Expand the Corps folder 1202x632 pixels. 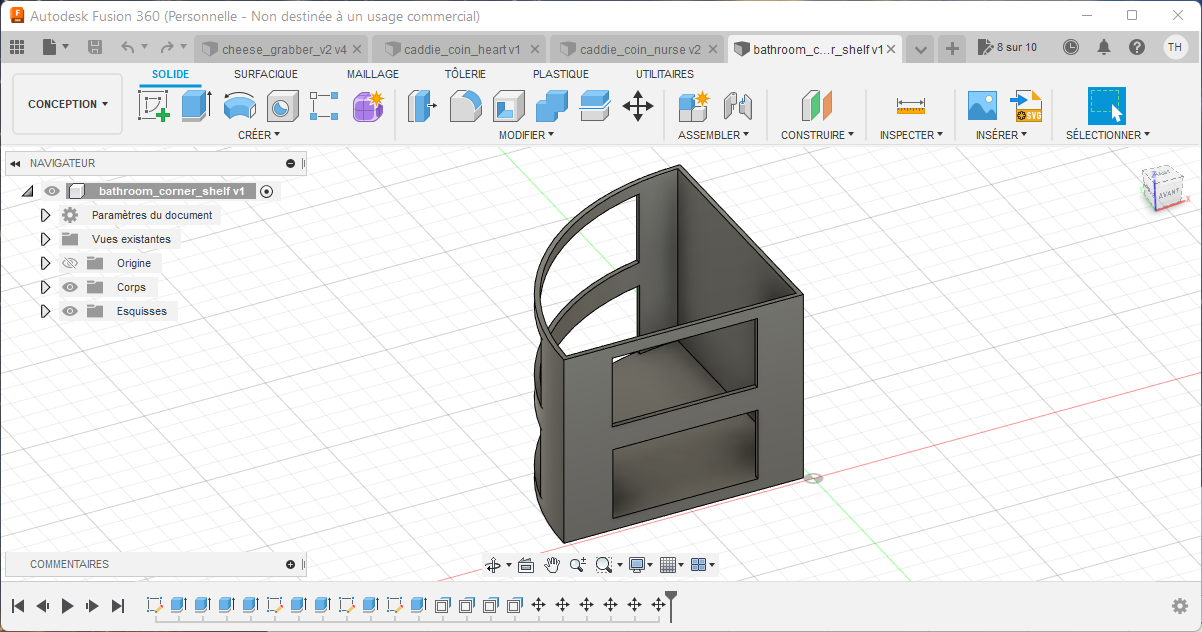coord(45,287)
